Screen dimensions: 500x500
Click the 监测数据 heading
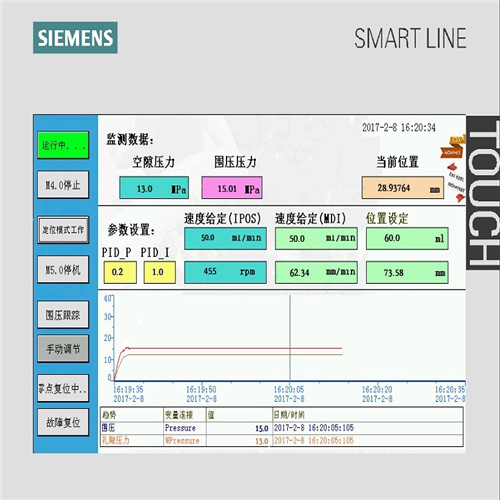[x=130, y=140]
